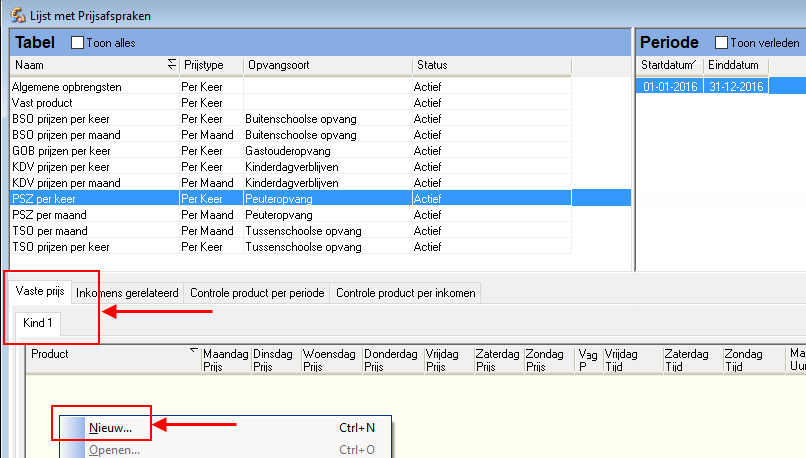
Task: Enable the Toon alles checkbox
Action: tap(78, 43)
